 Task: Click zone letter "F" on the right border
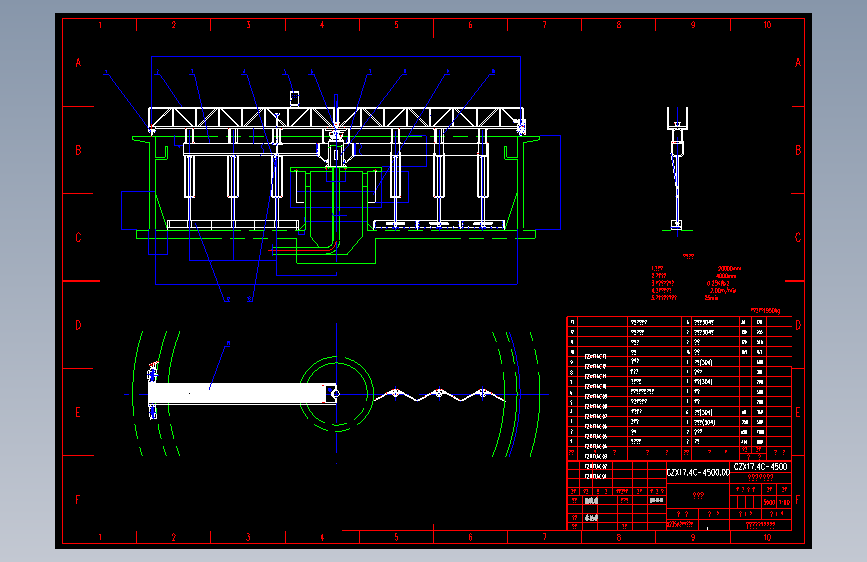click(x=798, y=499)
